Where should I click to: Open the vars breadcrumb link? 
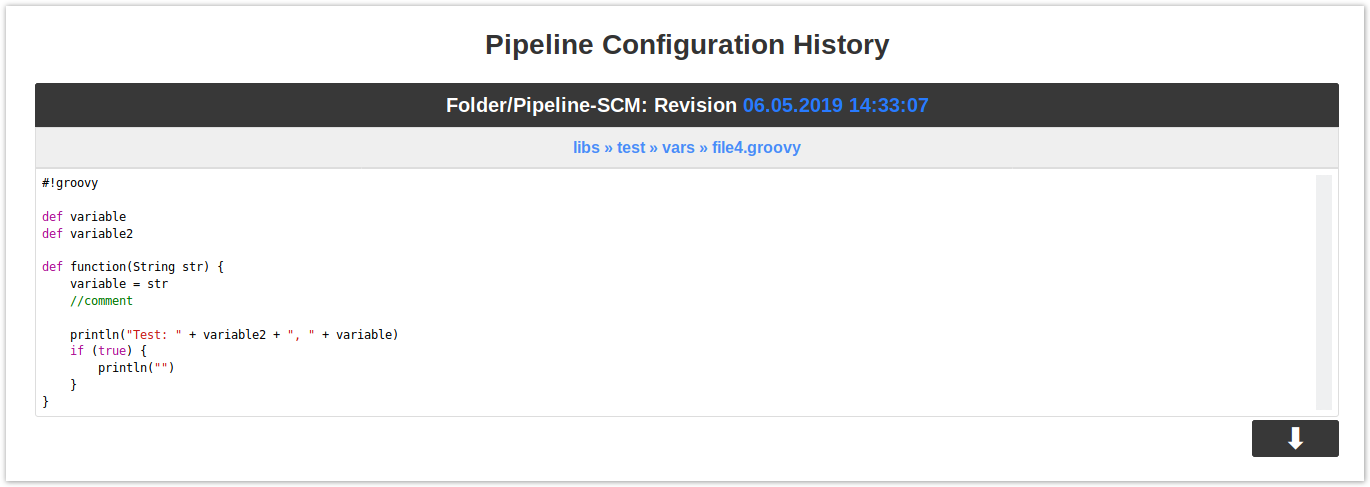(678, 147)
